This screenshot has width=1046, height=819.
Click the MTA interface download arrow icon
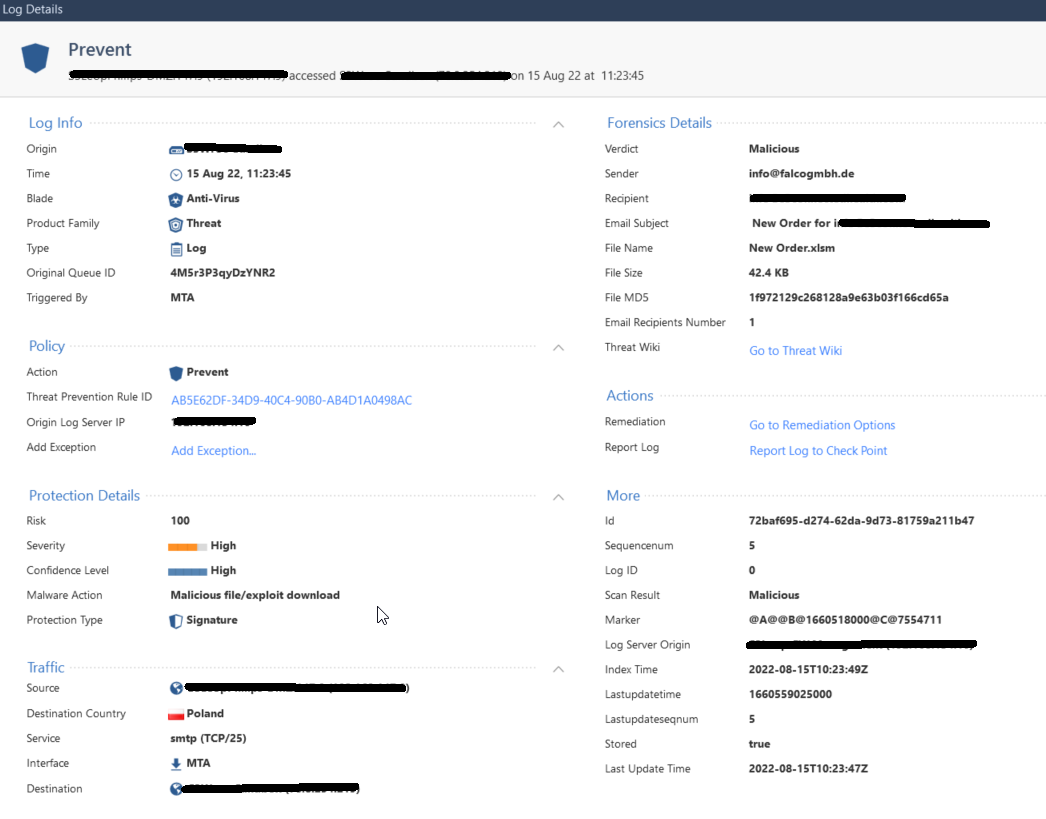pos(176,764)
